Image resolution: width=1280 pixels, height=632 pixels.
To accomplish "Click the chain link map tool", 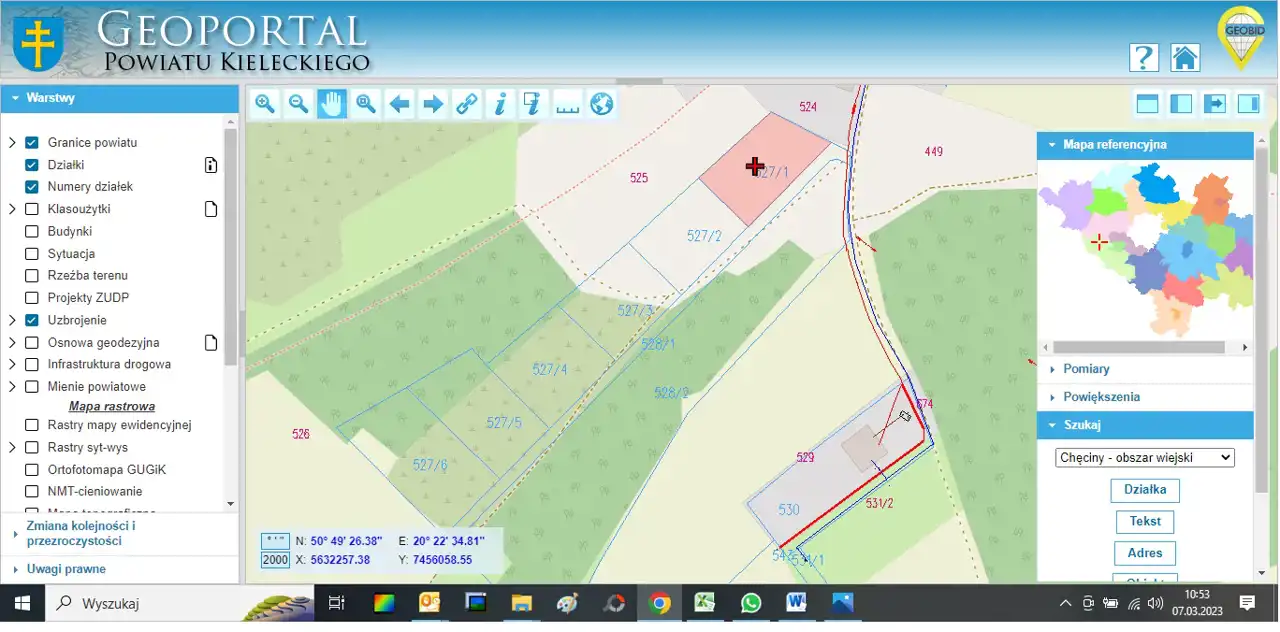I will [x=467, y=103].
